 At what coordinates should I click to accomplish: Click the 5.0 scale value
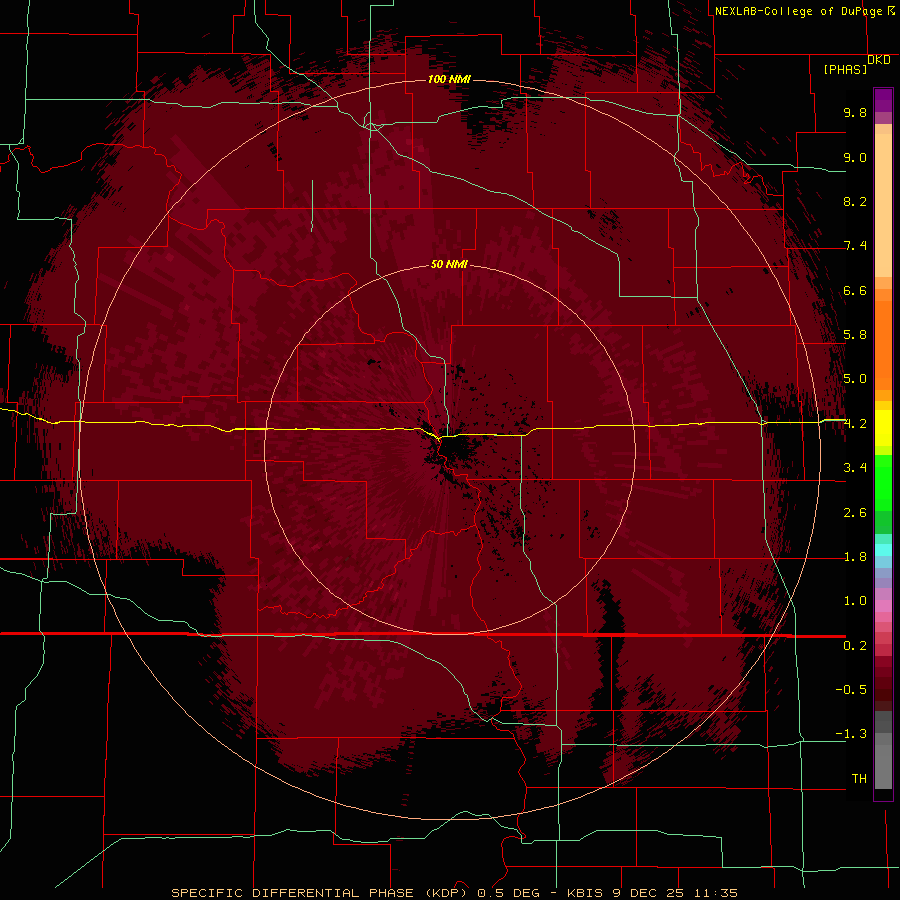click(855, 379)
